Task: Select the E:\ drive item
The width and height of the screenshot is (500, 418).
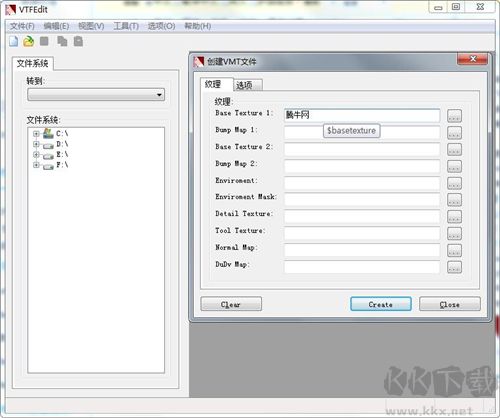Action: pos(62,154)
